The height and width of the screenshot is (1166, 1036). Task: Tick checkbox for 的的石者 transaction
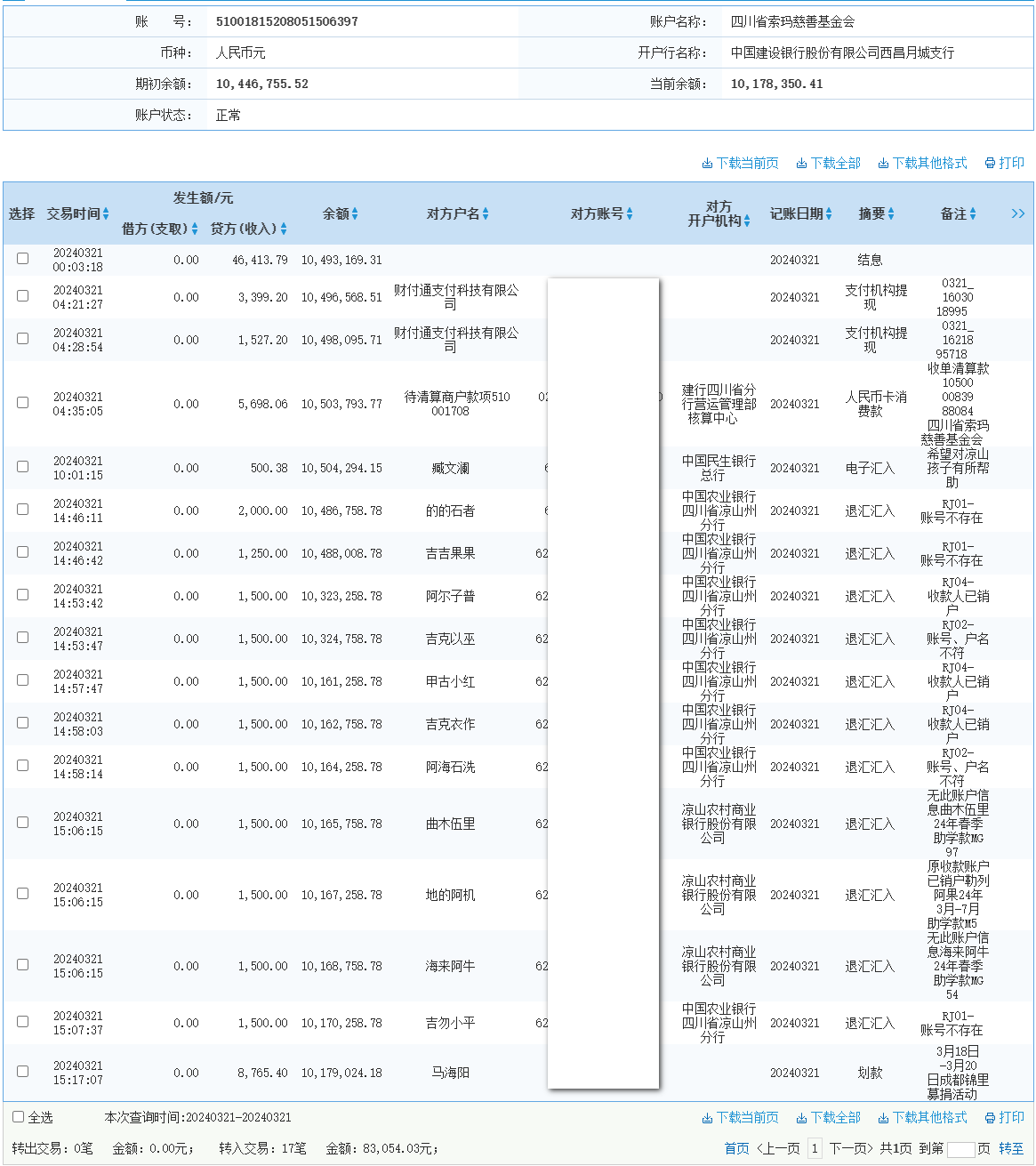pyautogui.click(x=22, y=509)
